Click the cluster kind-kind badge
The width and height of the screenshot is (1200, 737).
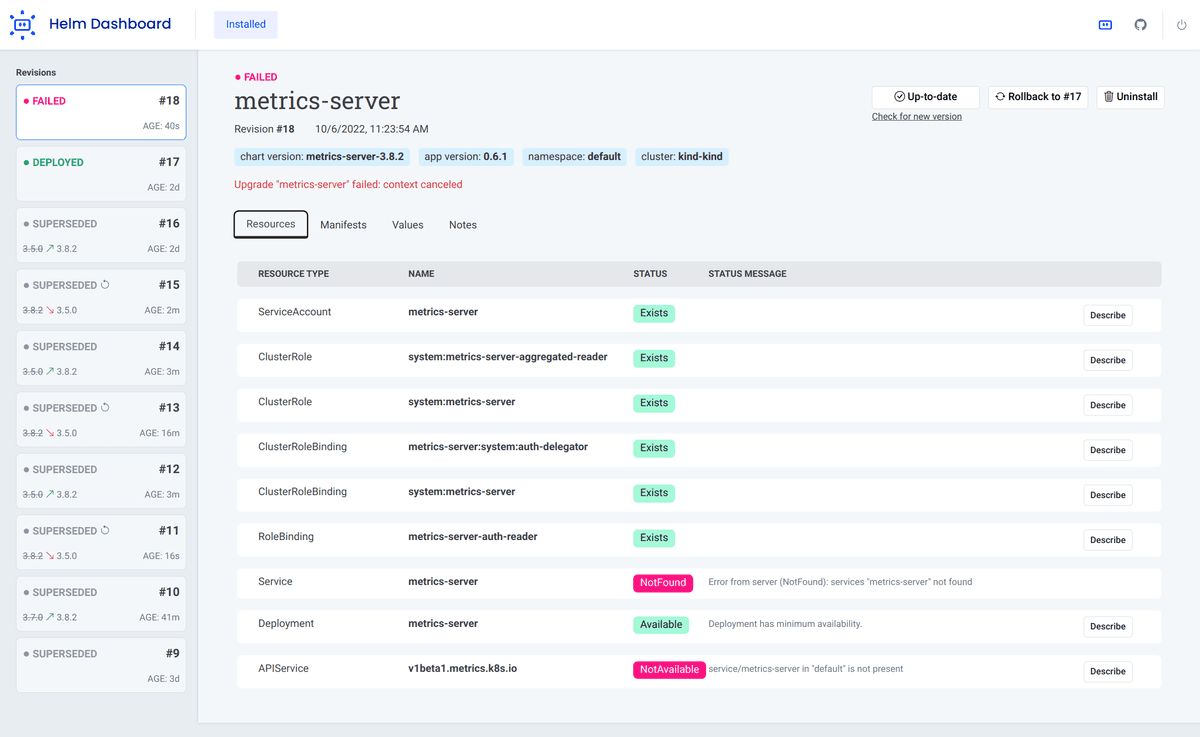[682, 157]
